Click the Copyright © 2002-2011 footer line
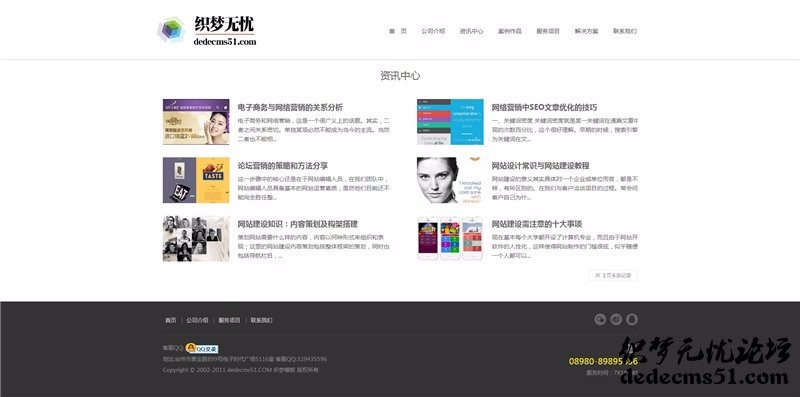The image size is (800, 397). click(240, 370)
